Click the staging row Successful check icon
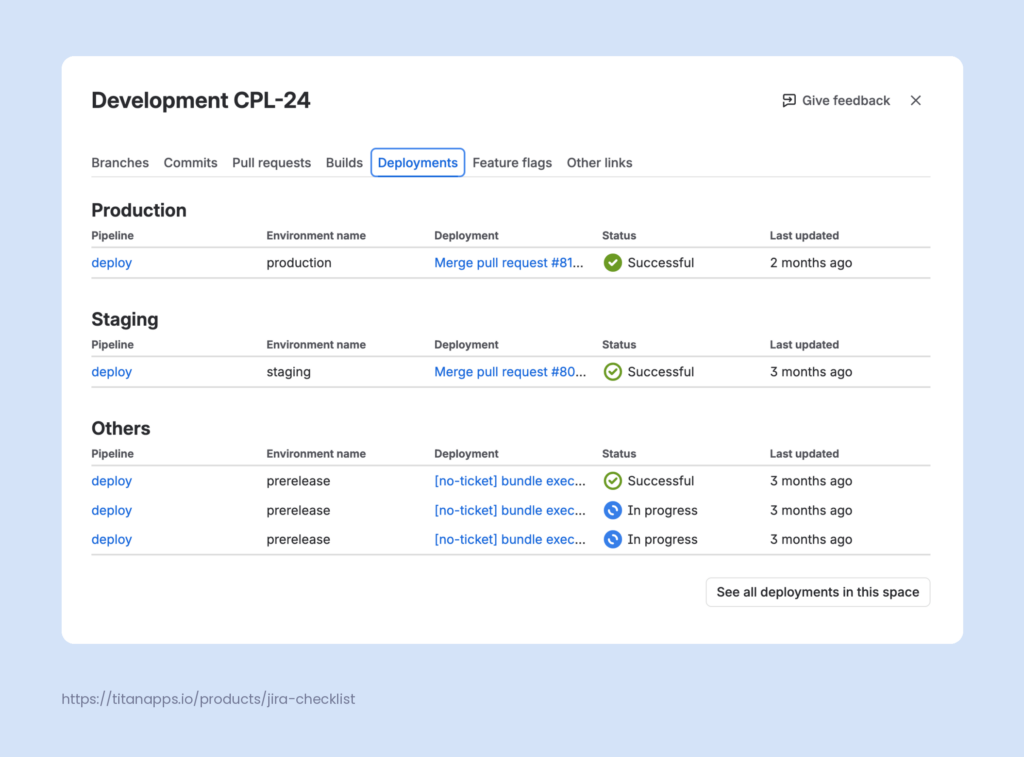Viewport: 1024px width, 757px height. click(613, 372)
